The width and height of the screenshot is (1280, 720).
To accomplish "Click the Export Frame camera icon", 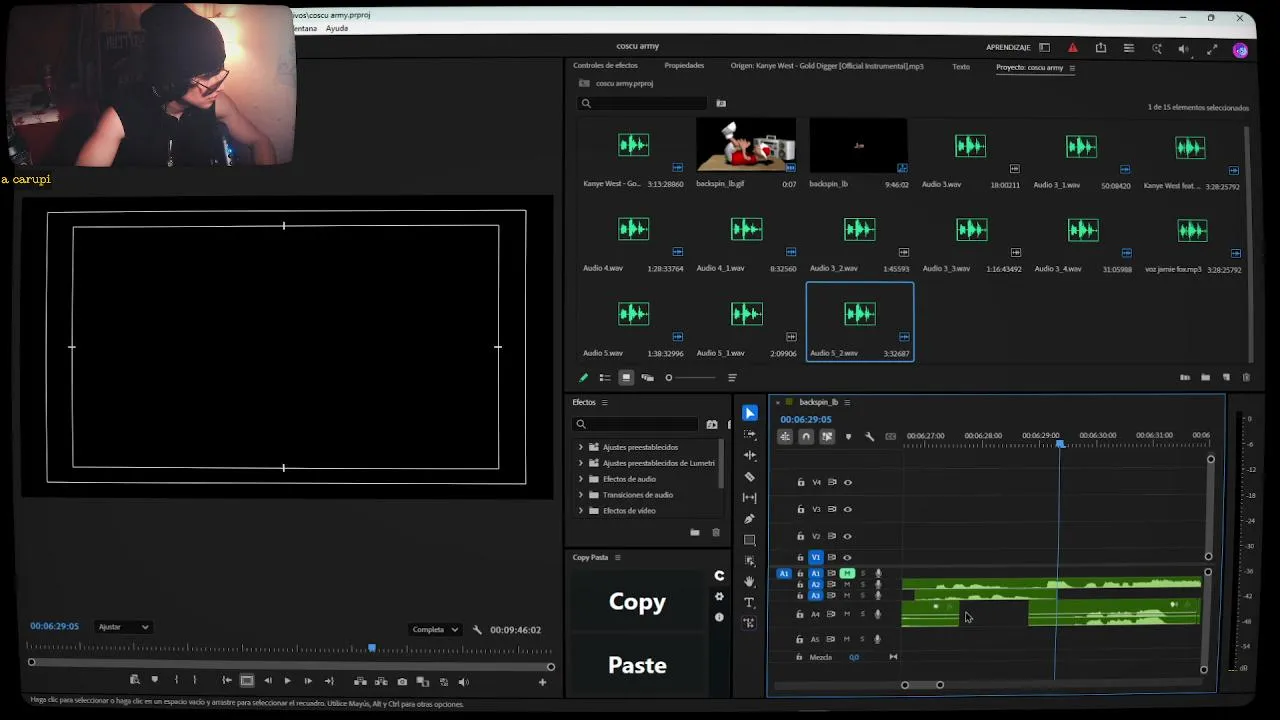I will click(x=402, y=681).
